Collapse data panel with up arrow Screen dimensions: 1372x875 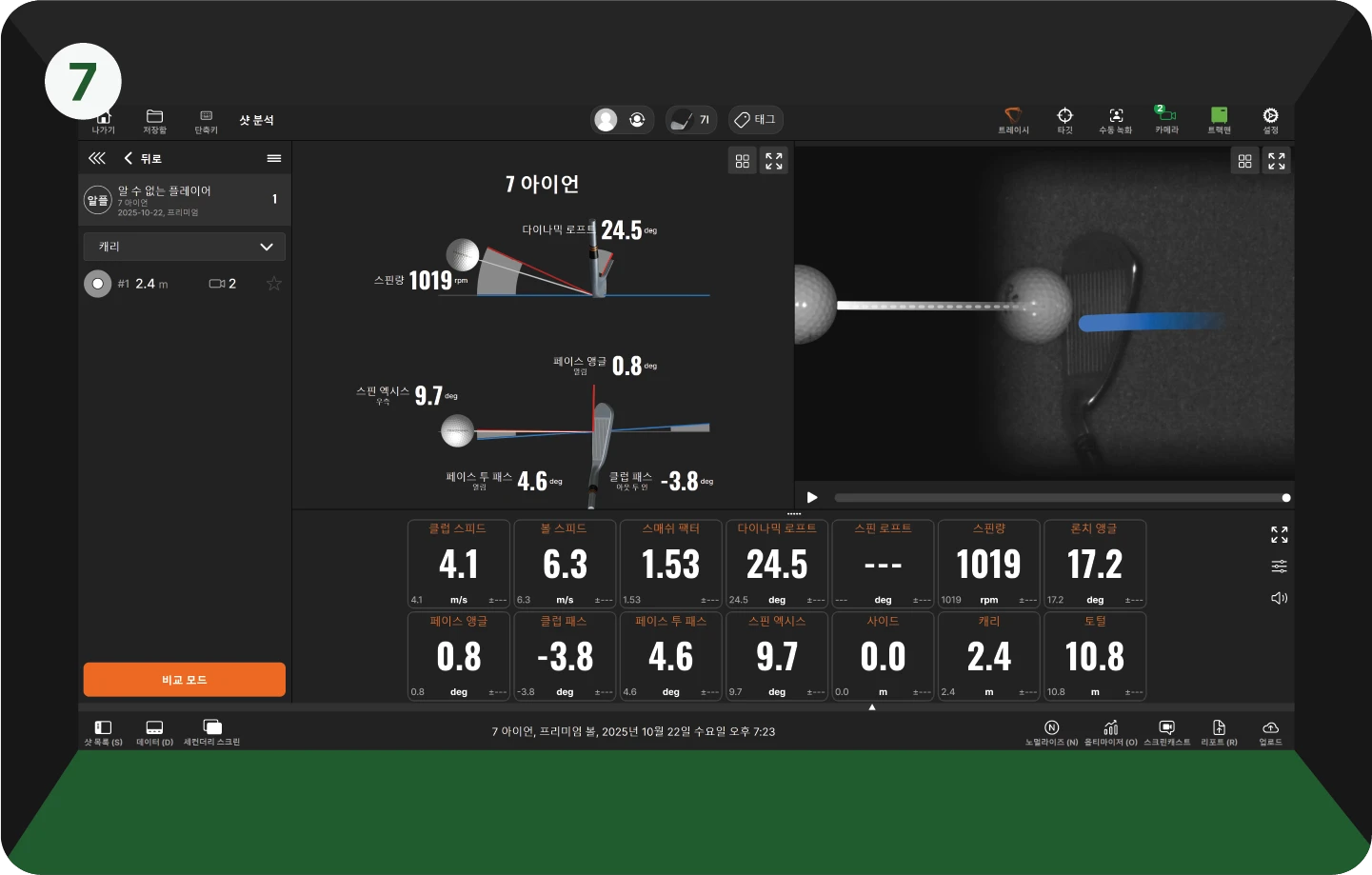point(871,706)
